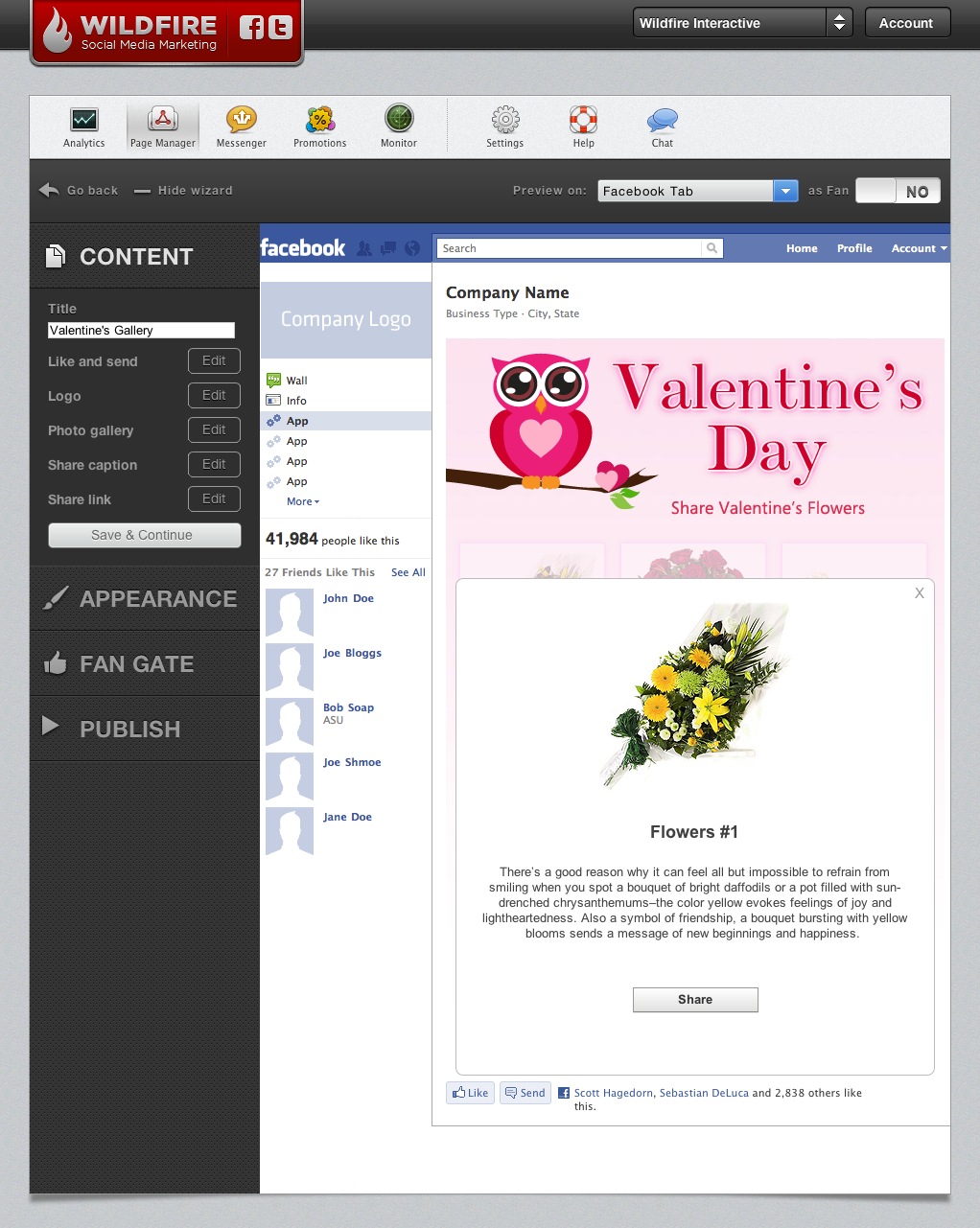The image size is (980, 1228).
Task: Click the search magnifier icon
Action: point(712,248)
